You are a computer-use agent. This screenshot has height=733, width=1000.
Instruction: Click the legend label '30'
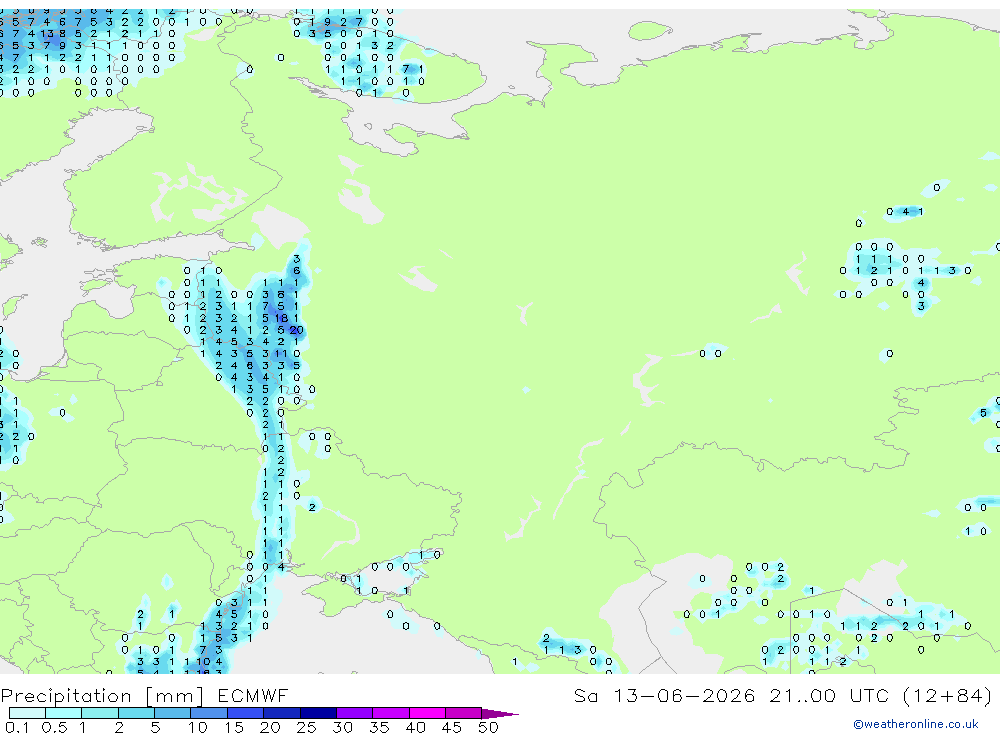point(342,727)
